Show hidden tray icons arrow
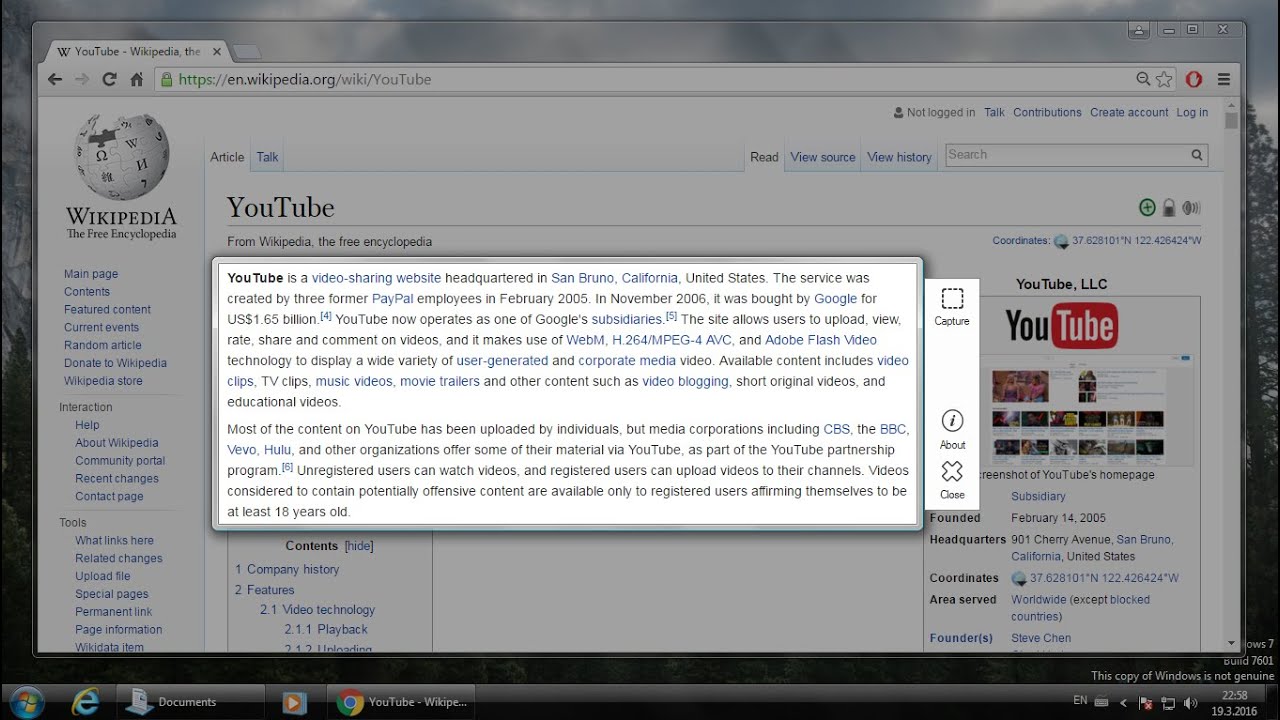This screenshot has width=1280, height=720. [x=1122, y=704]
